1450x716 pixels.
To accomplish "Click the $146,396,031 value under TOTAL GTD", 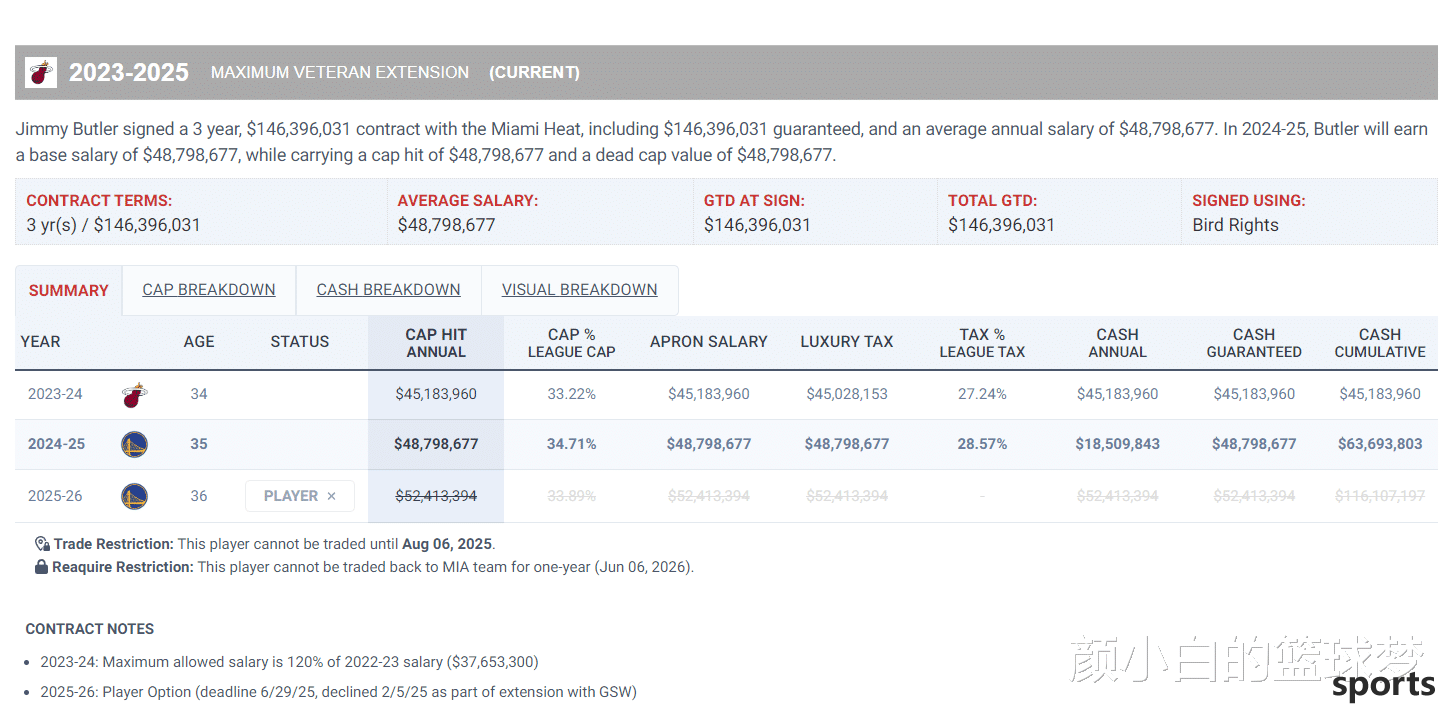I will pyautogui.click(x=1001, y=225).
